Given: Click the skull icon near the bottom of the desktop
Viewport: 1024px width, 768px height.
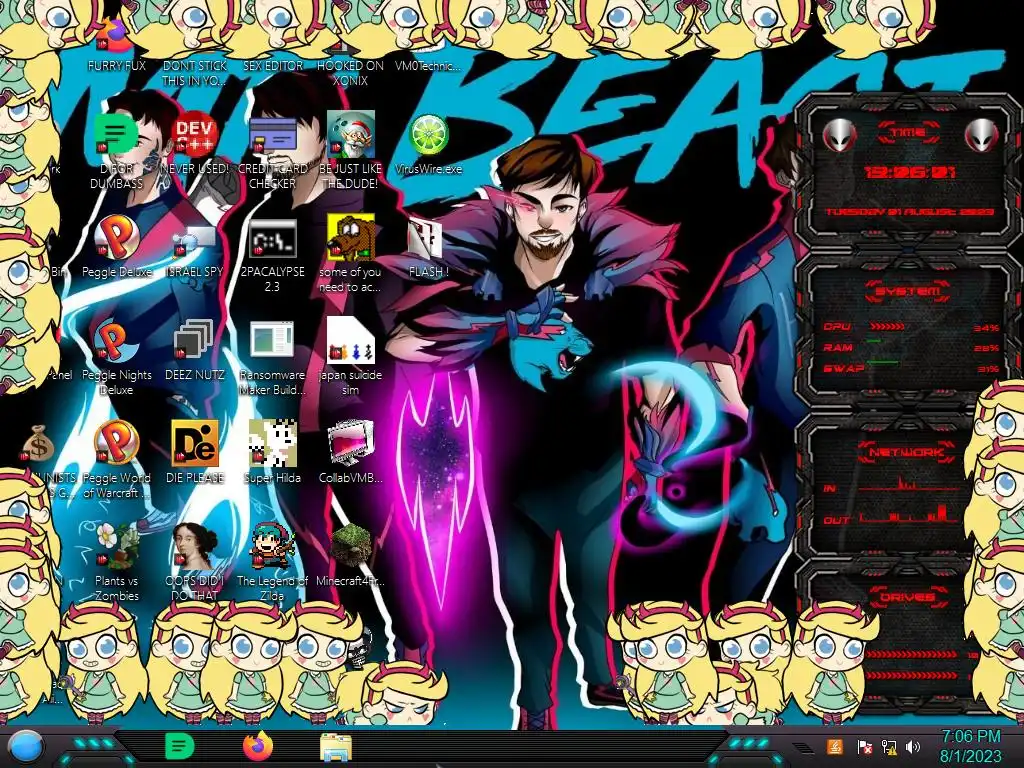Looking at the screenshot, I should click(x=361, y=650).
